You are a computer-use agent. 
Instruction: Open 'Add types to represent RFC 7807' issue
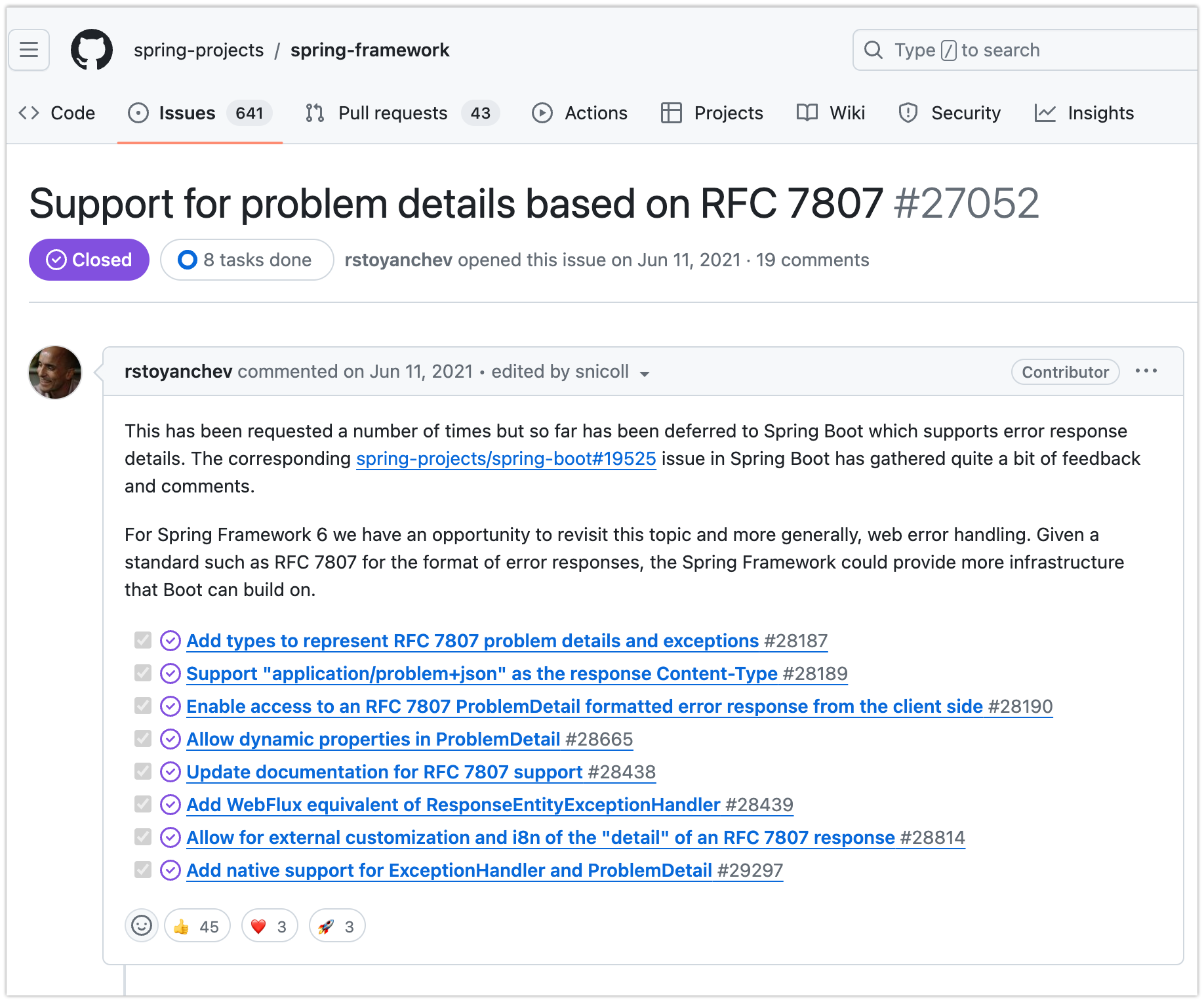[507, 641]
